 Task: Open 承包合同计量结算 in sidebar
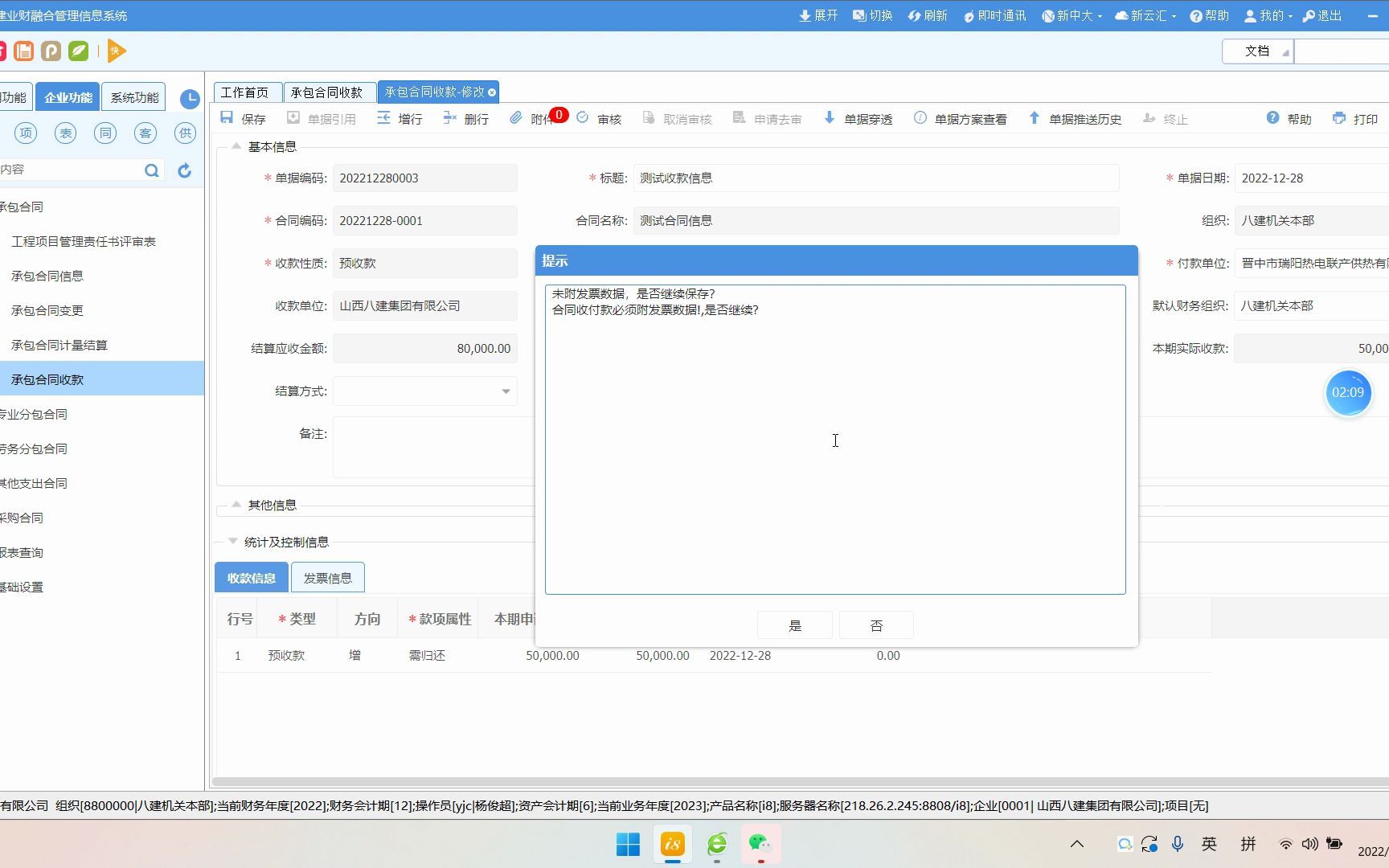(59, 345)
